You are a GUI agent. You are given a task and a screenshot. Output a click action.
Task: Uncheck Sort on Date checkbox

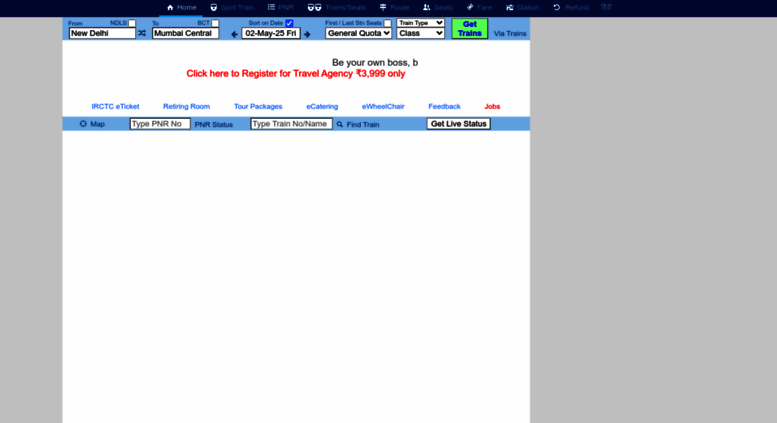[x=289, y=23]
